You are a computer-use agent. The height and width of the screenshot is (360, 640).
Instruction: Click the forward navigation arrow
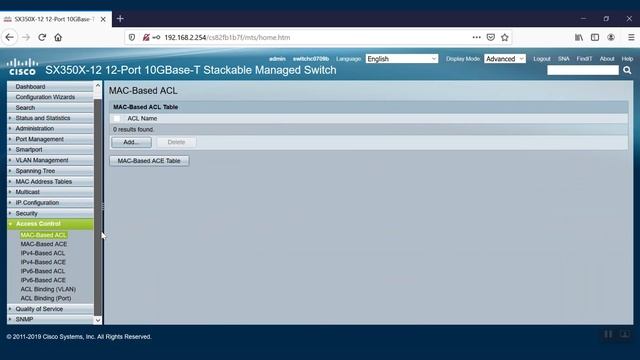pos(26,37)
